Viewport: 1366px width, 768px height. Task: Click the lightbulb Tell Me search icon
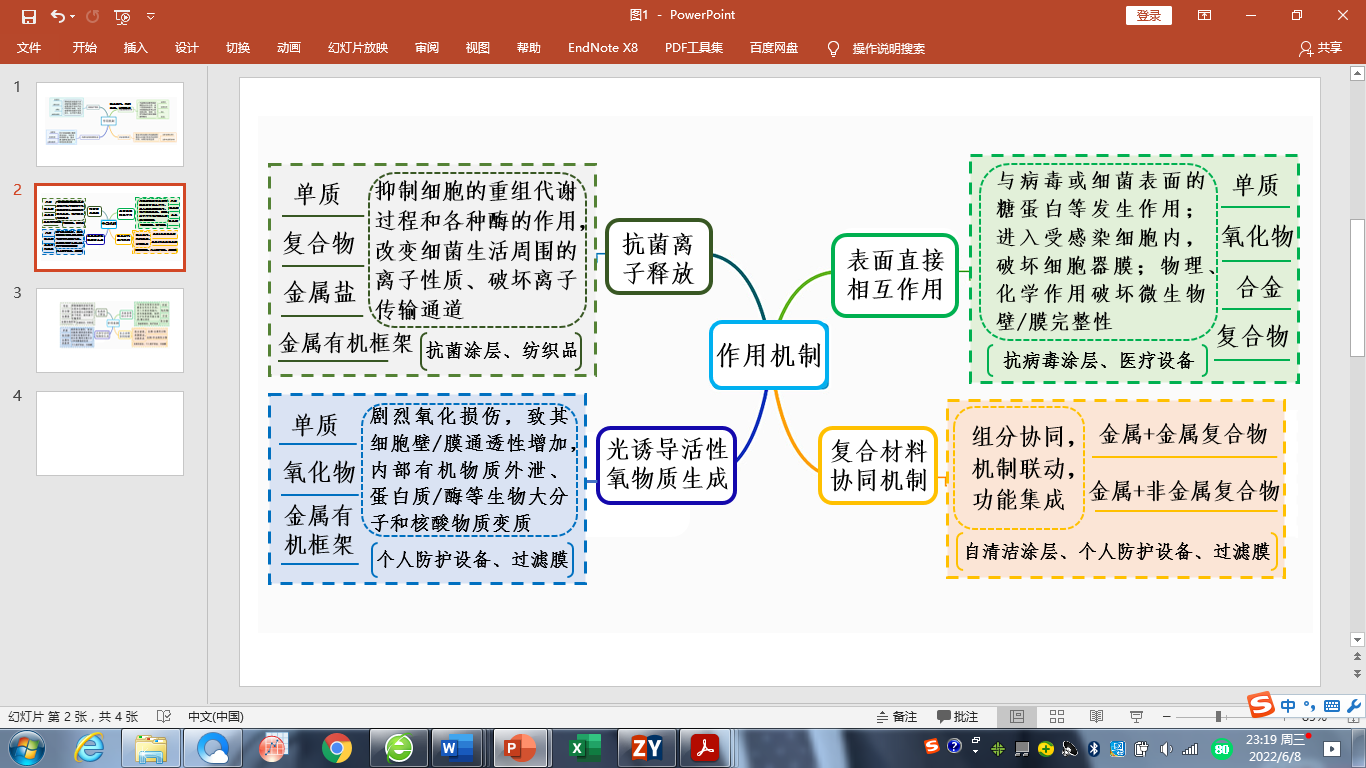click(833, 48)
